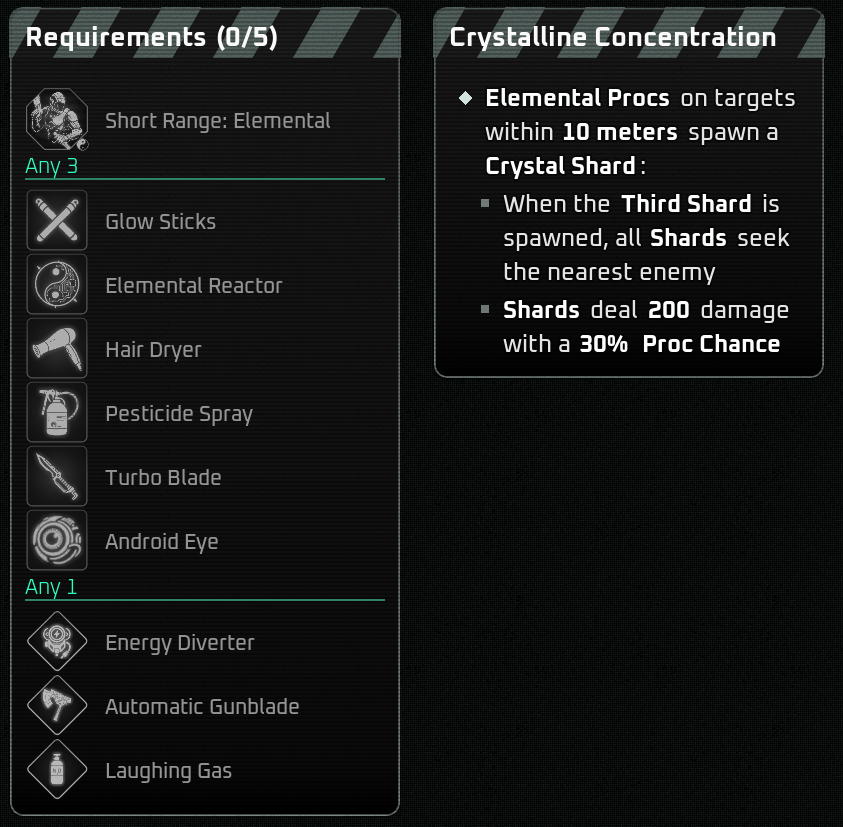Select the Hair Dryer icon

pyautogui.click(x=57, y=349)
